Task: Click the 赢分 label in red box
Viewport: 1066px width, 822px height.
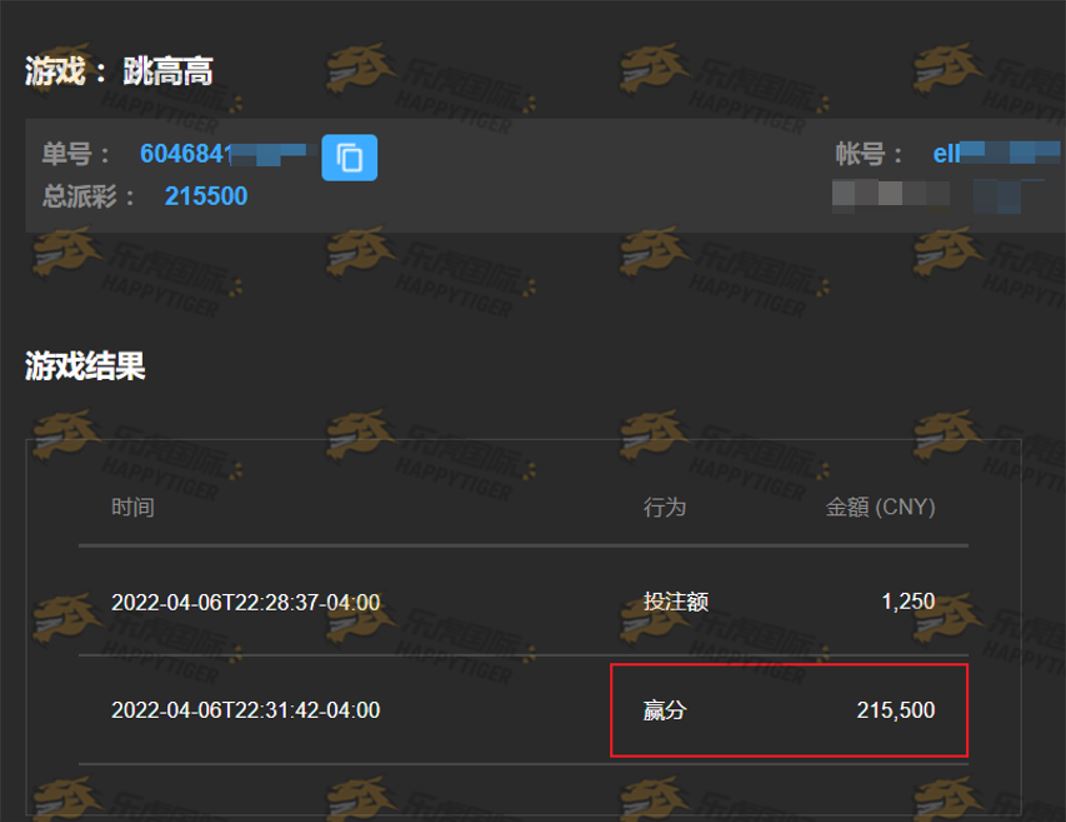Action: 664,710
